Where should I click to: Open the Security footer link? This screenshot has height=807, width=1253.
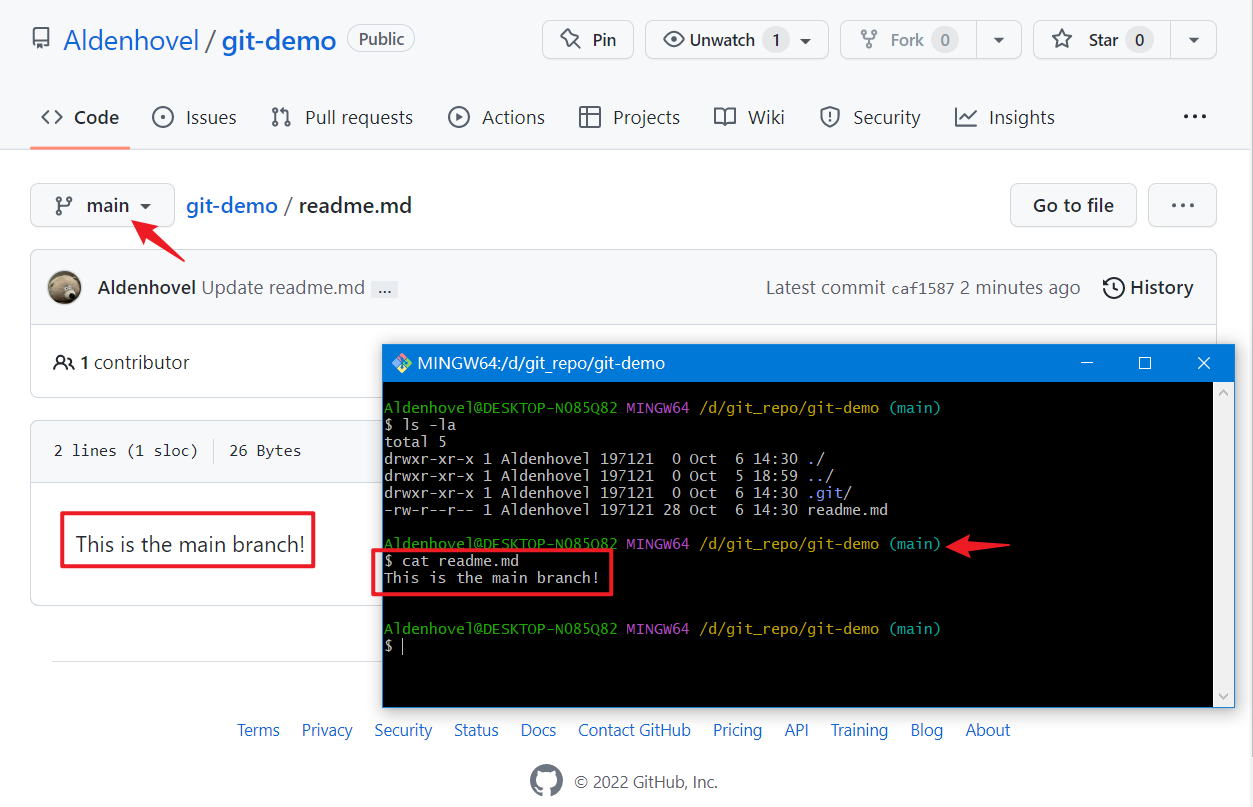point(403,730)
